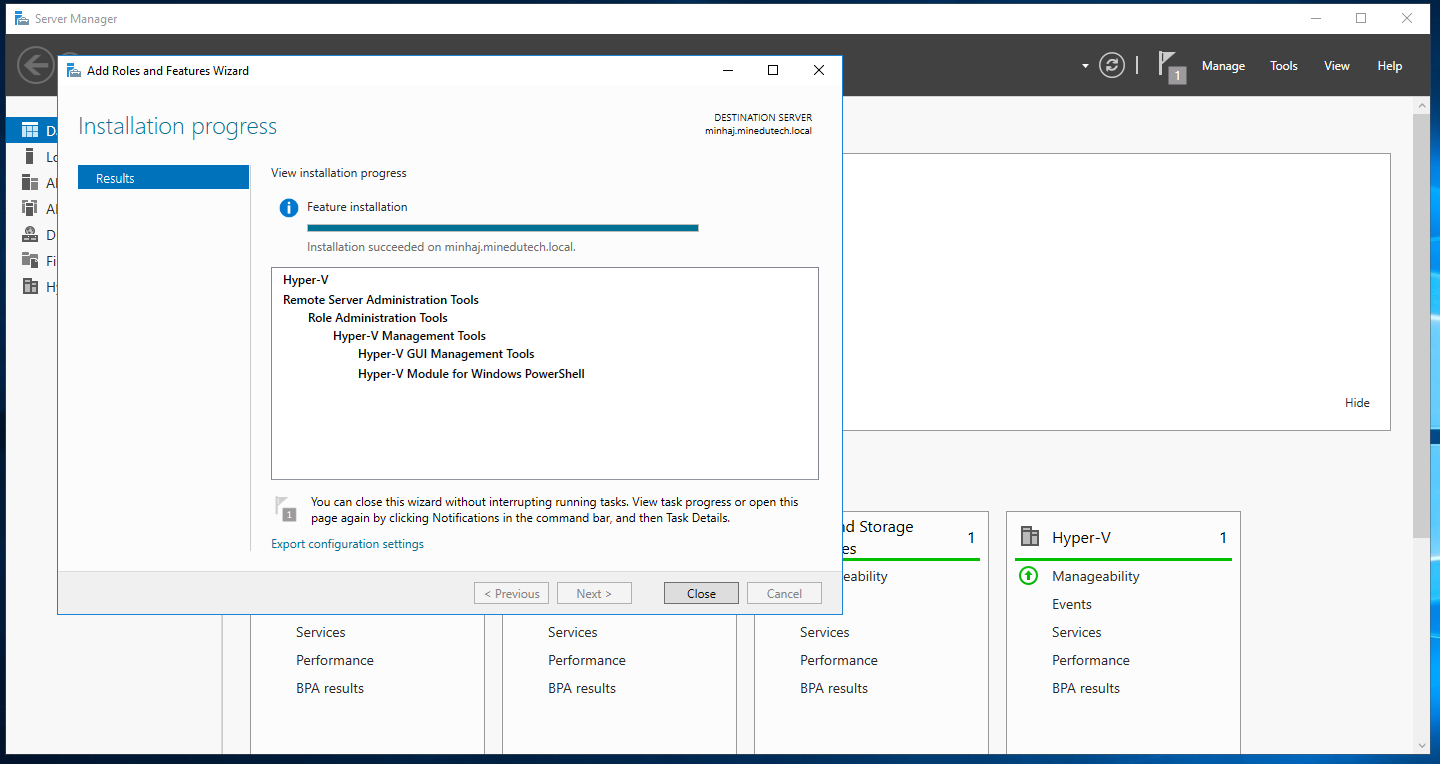Open the Notifications flag in the header
1440x764 pixels.
(1170, 66)
